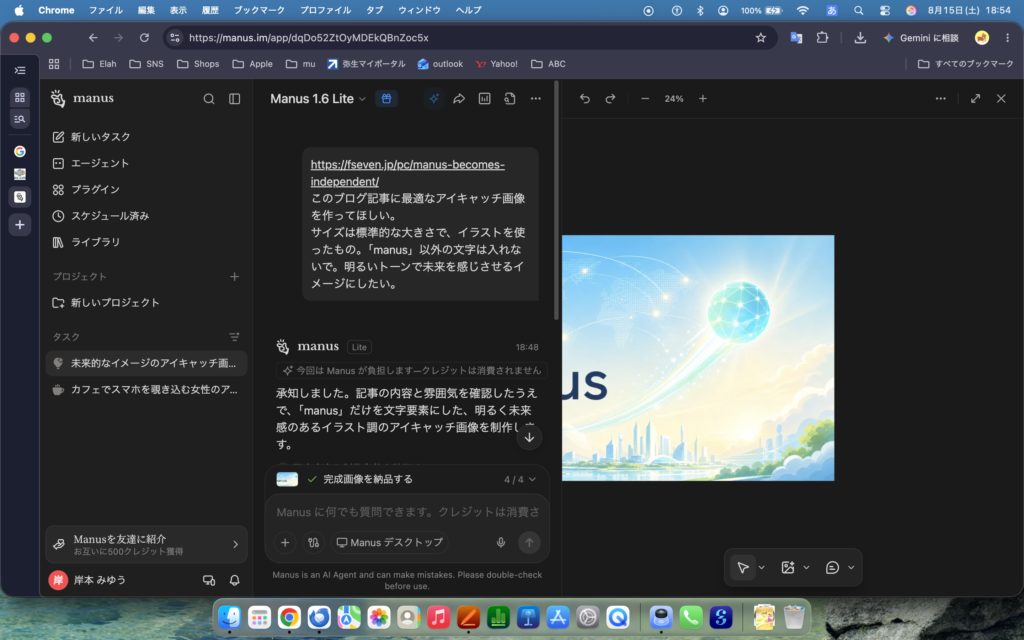
Task: Expand the 4/4 task progress steps
Action: pyautogui.click(x=520, y=479)
